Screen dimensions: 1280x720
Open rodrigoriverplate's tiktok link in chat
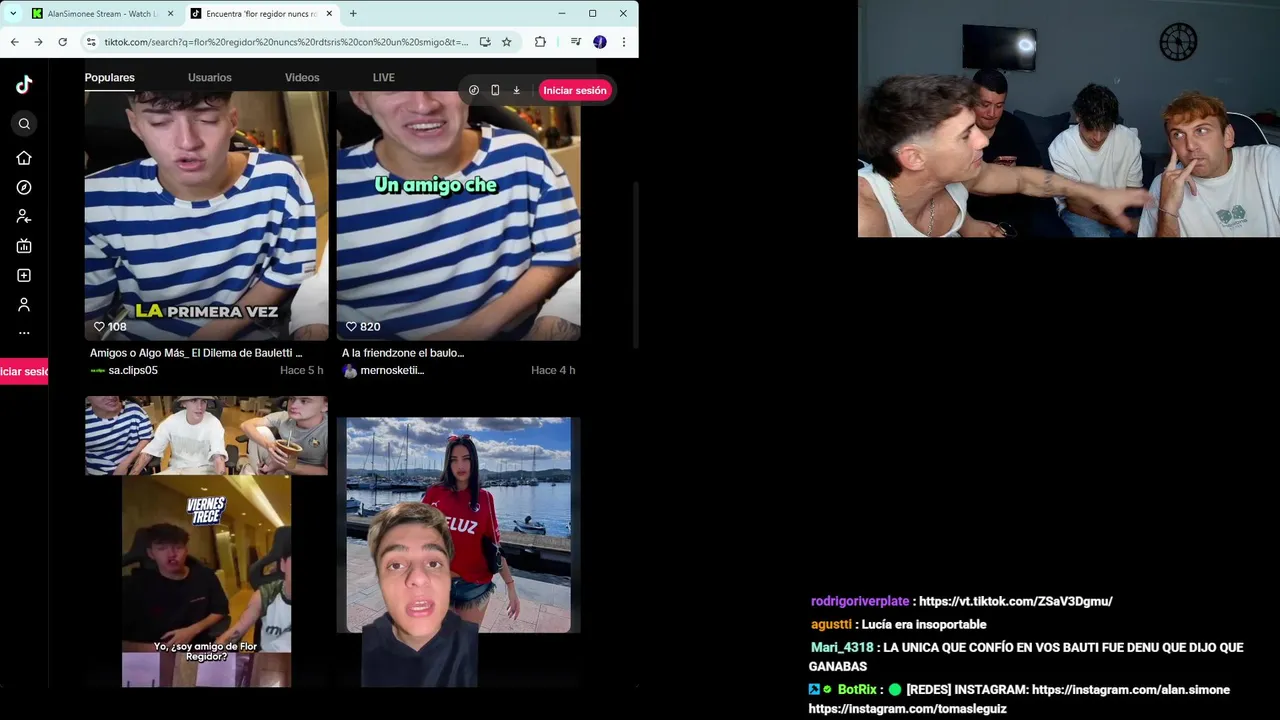[1015, 602]
